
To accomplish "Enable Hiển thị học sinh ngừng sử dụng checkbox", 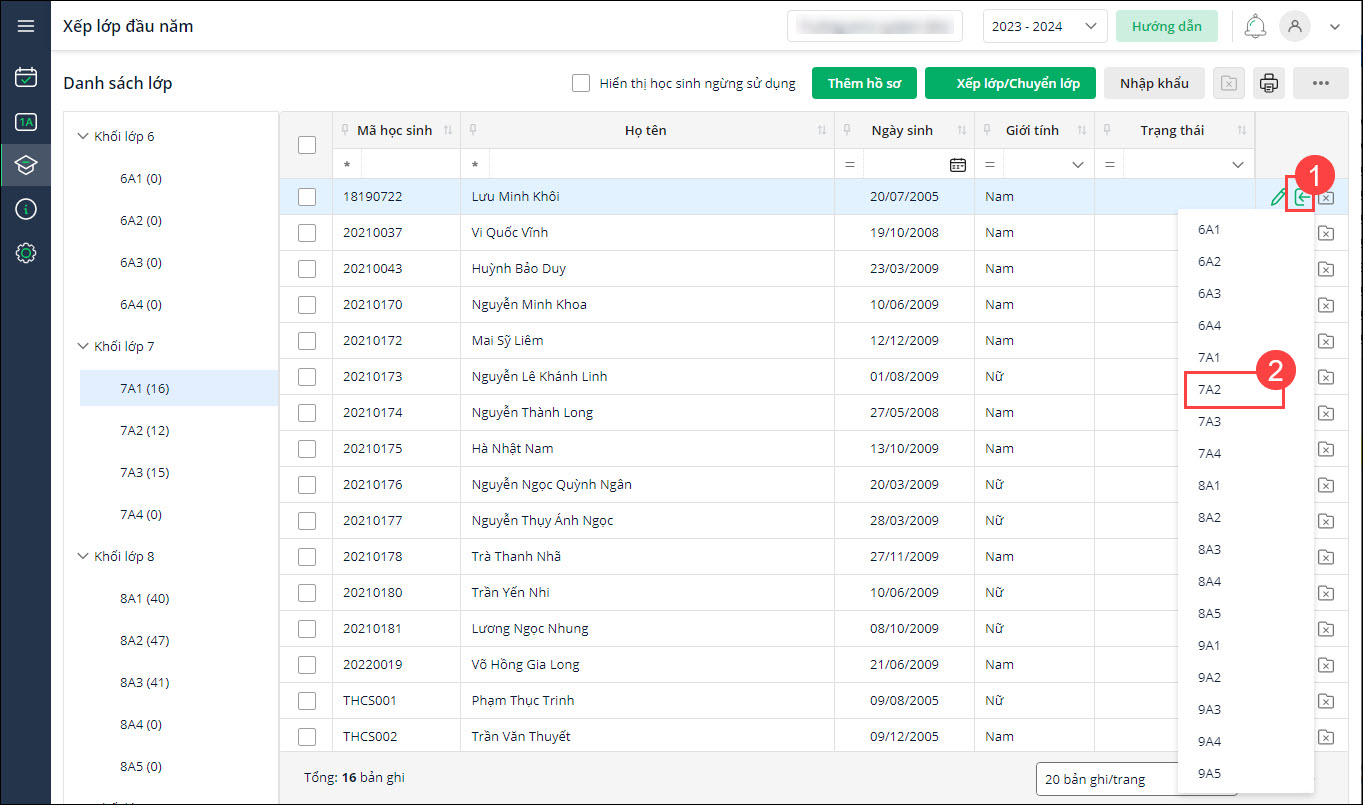I will click(x=581, y=83).
